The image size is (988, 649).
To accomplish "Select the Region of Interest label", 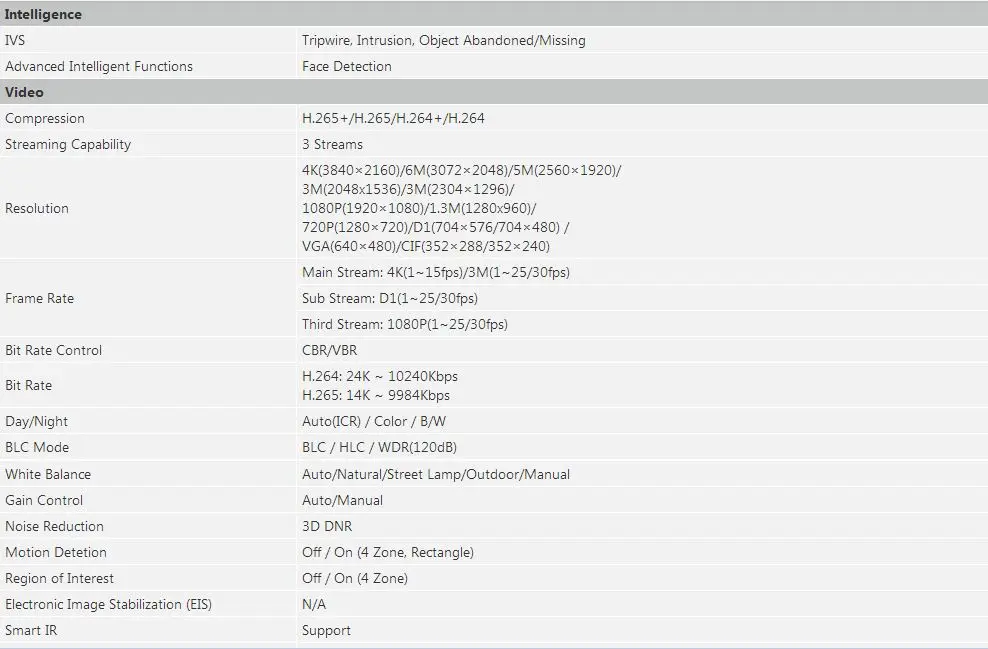I will pos(59,578).
